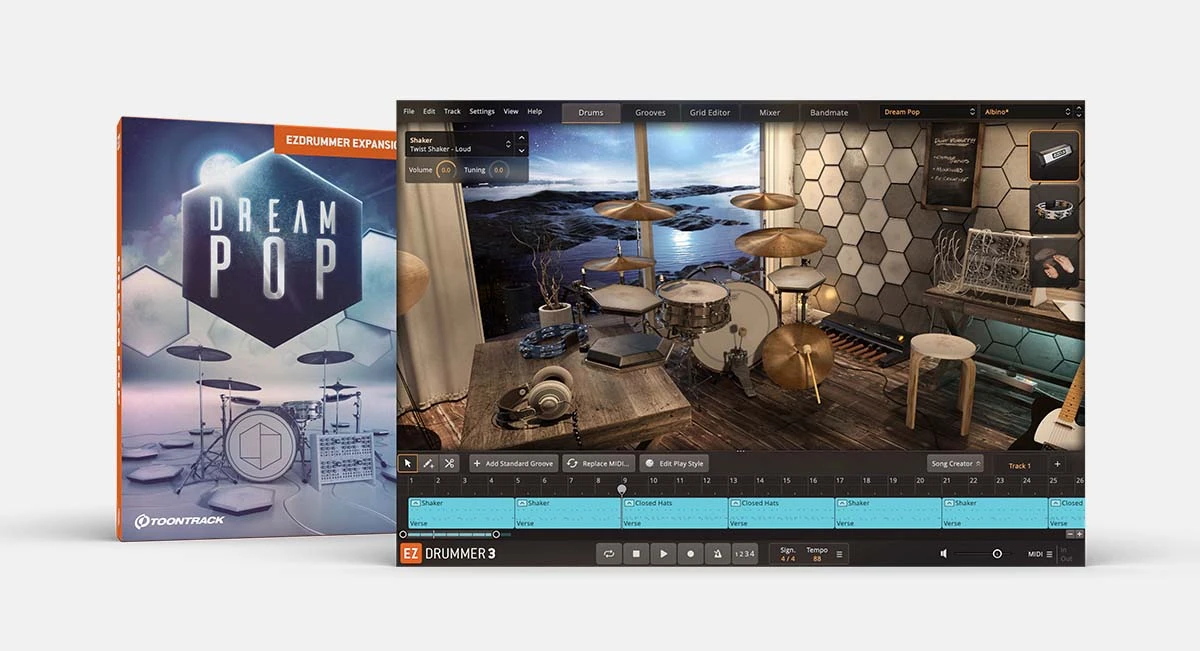Image resolution: width=1200 pixels, height=651 pixels.
Task: Open the Dream Pop library dropdown
Action: click(x=928, y=112)
